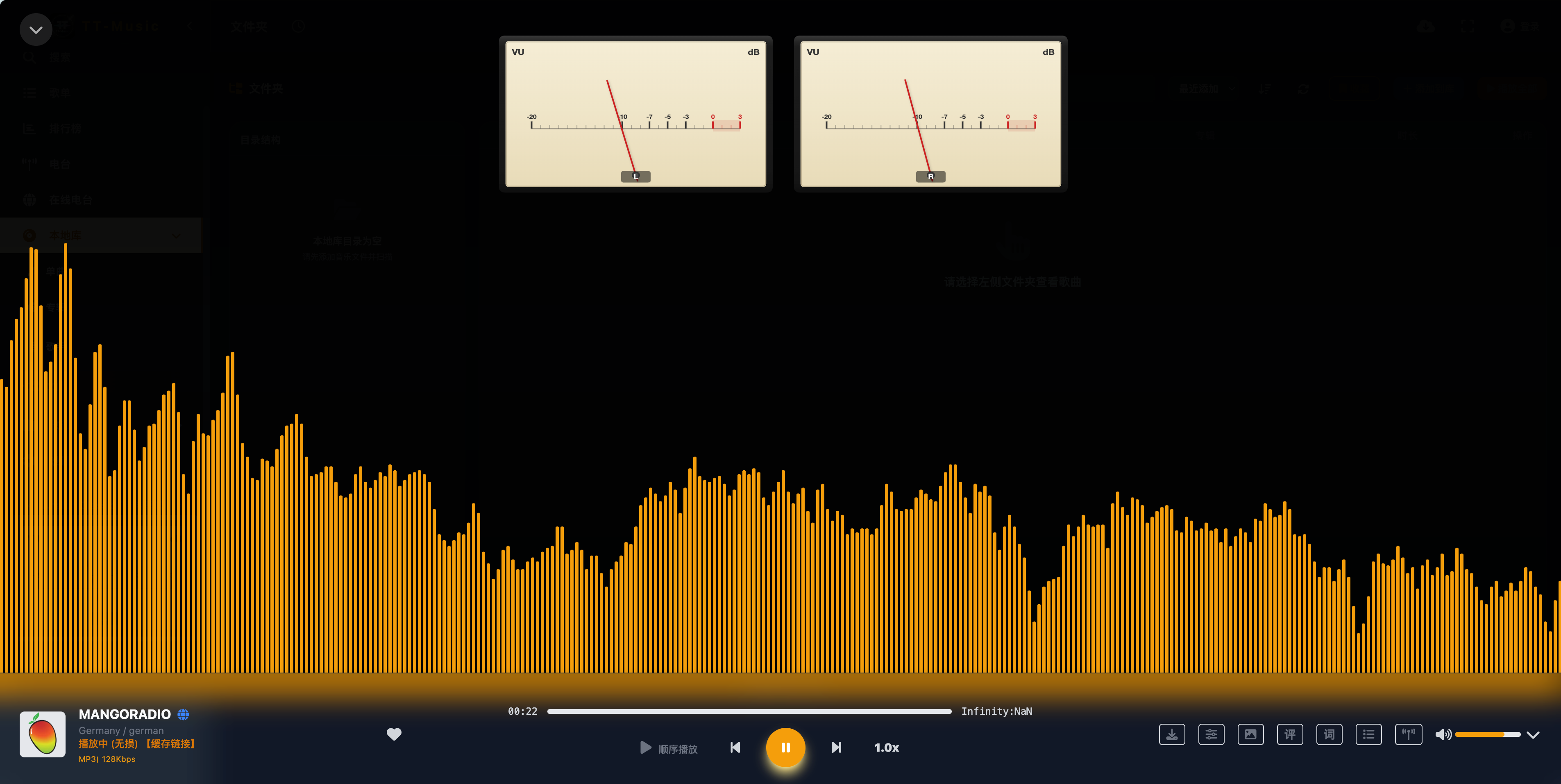Pause playback with the orange button
This screenshot has width=1561, height=784.
coord(786,748)
